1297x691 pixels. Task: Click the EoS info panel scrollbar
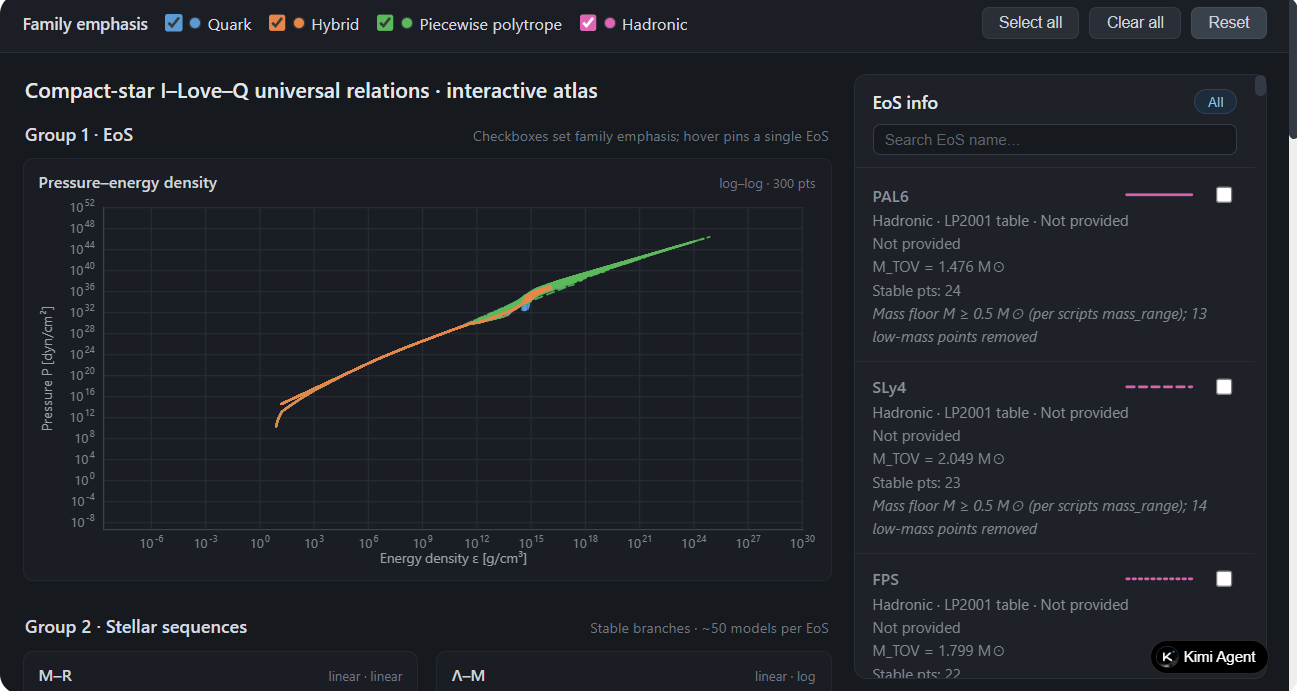coord(1261,85)
